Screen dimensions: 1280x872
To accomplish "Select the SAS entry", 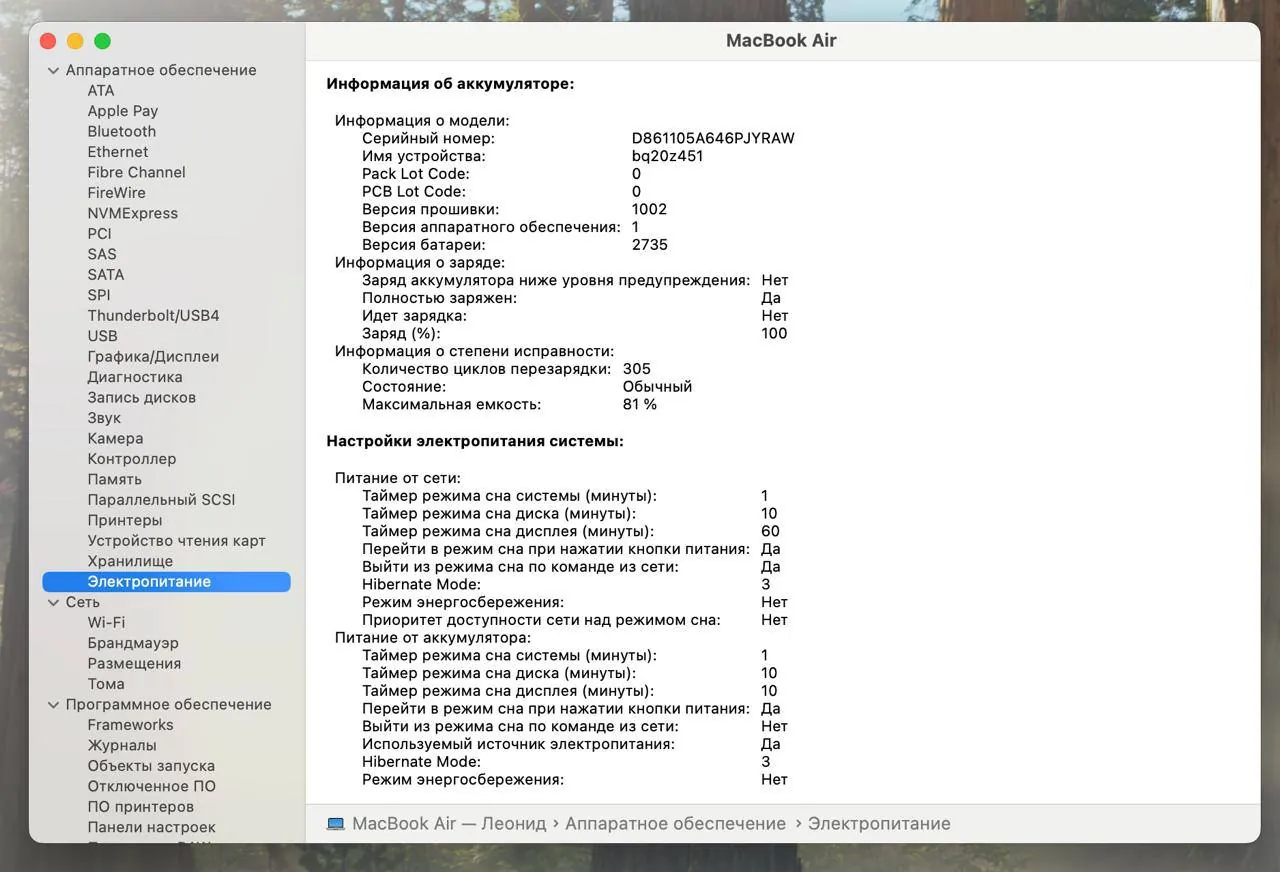I will pos(102,254).
